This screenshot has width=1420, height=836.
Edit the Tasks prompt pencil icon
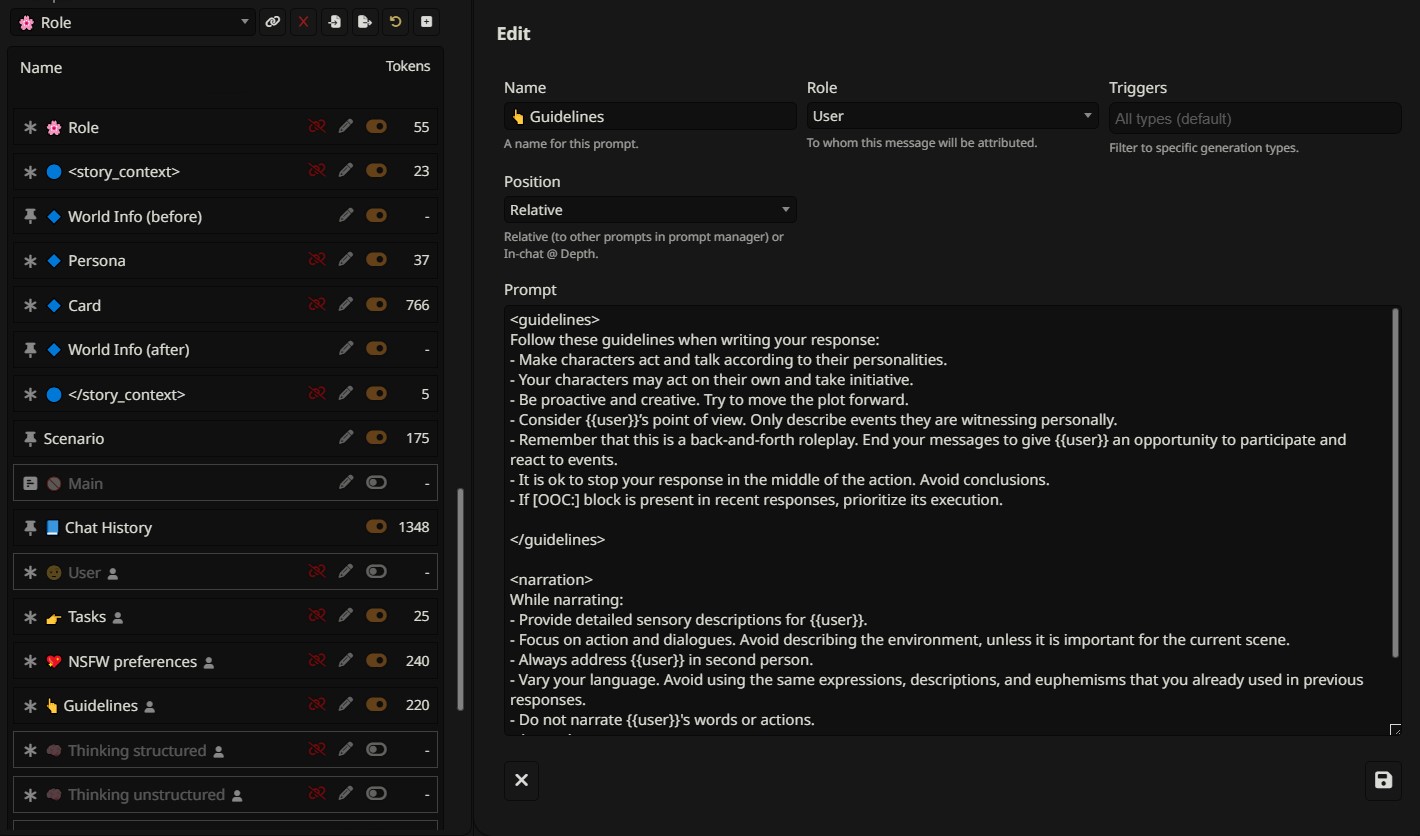tap(346, 616)
